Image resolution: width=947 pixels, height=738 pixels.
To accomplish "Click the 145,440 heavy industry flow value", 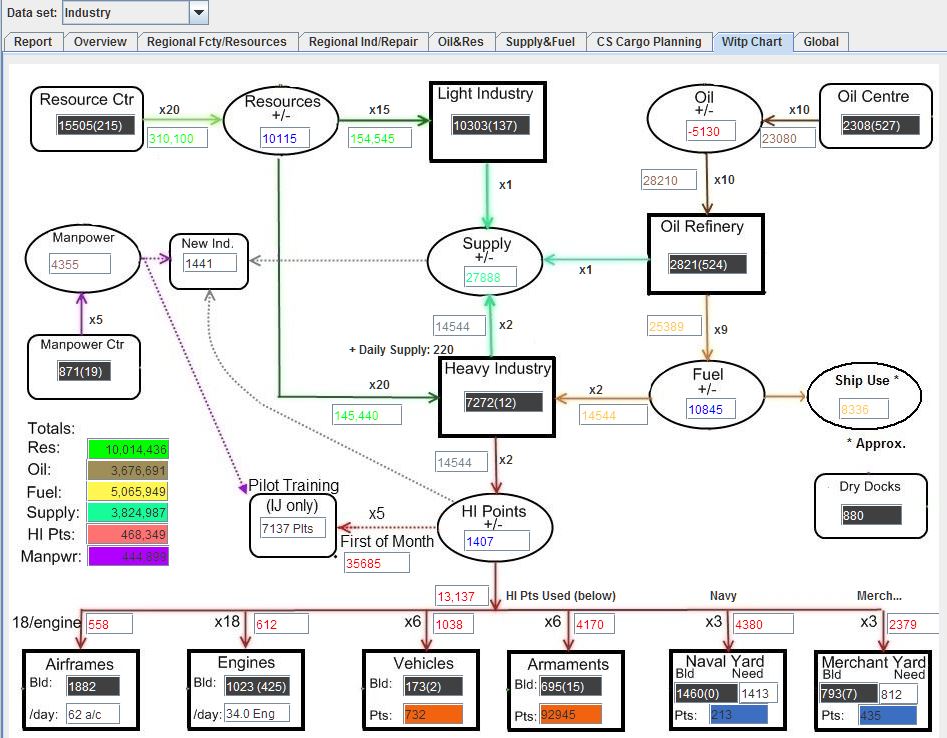I will coord(367,415).
